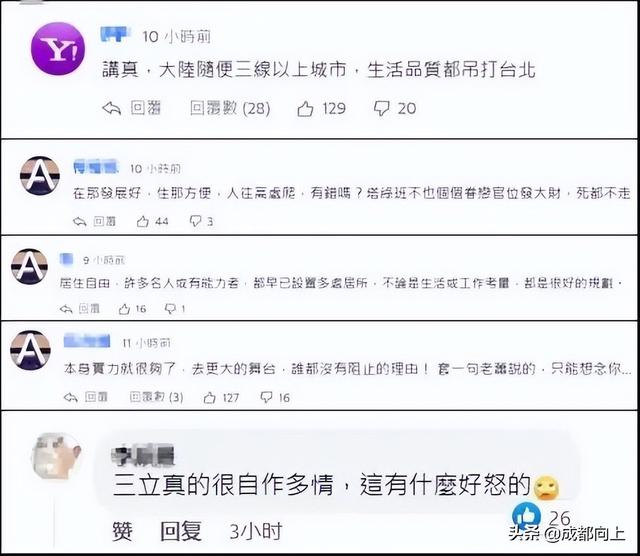
Task: Thumbs up the comment with 44 likes
Action: (x=142, y=222)
